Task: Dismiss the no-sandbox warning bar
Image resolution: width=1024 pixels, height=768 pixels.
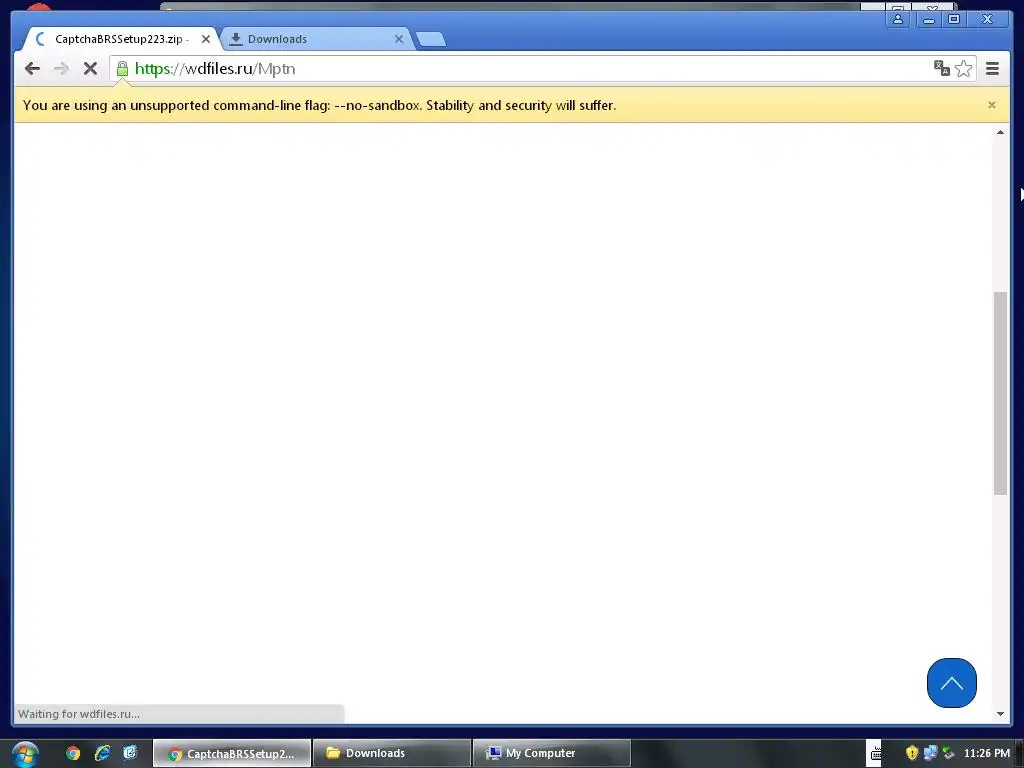Action: tap(991, 105)
